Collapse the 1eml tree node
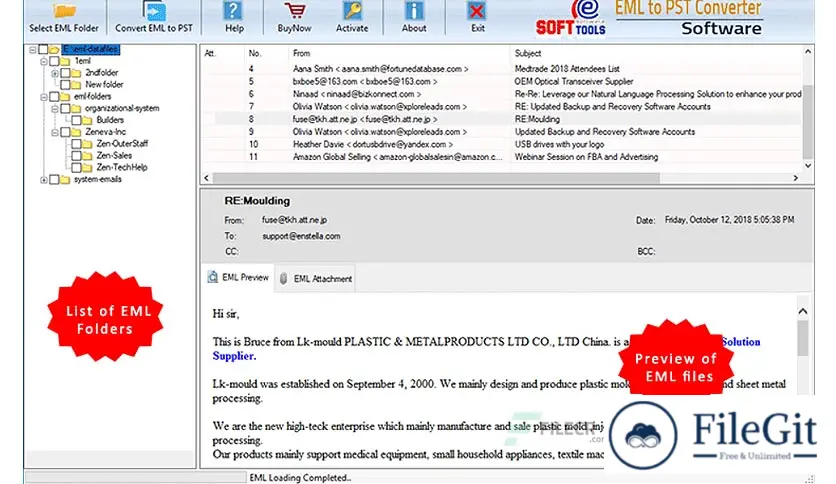Screen dimensions: 836x484 [x=44, y=61]
